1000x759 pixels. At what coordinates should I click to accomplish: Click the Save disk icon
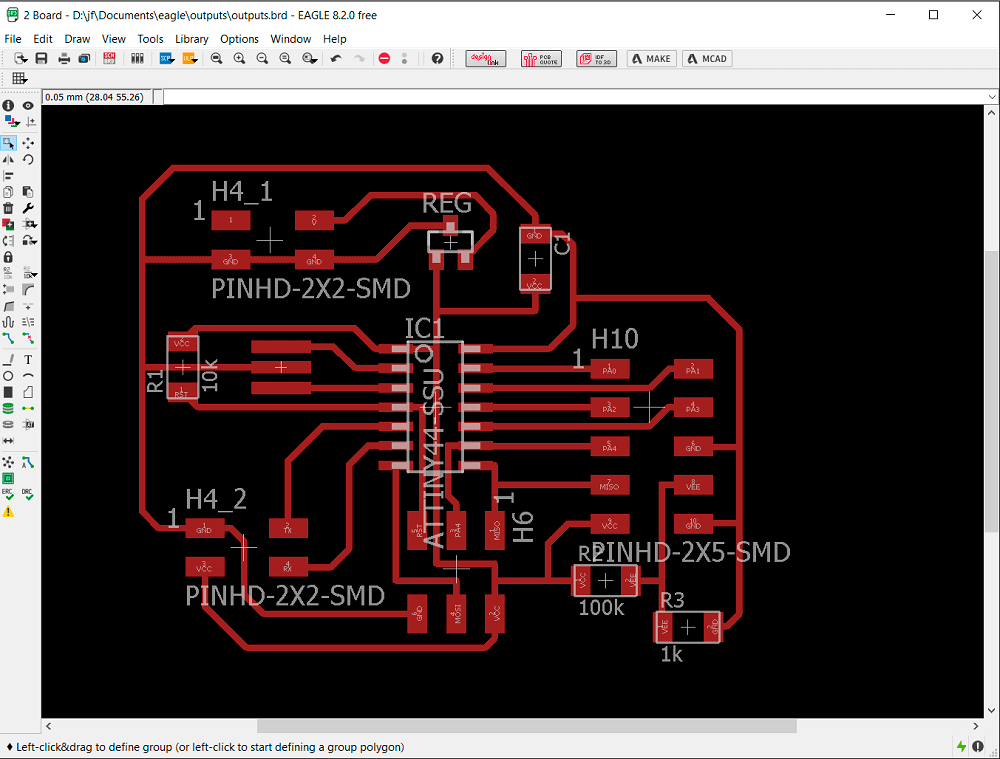[41, 59]
